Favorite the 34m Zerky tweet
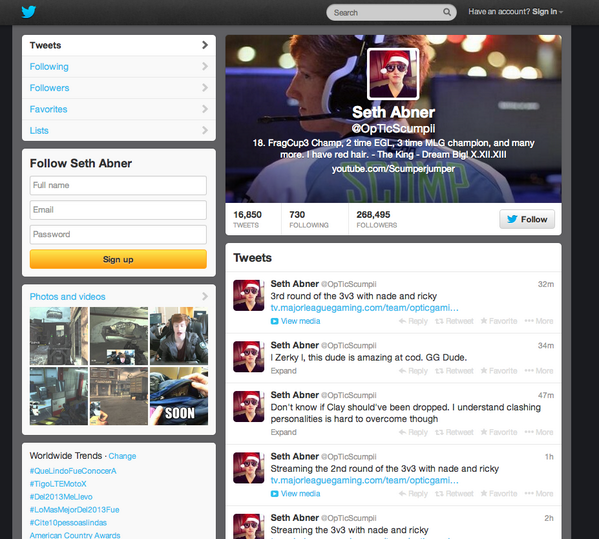The width and height of the screenshot is (599, 539). click(x=499, y=371)
